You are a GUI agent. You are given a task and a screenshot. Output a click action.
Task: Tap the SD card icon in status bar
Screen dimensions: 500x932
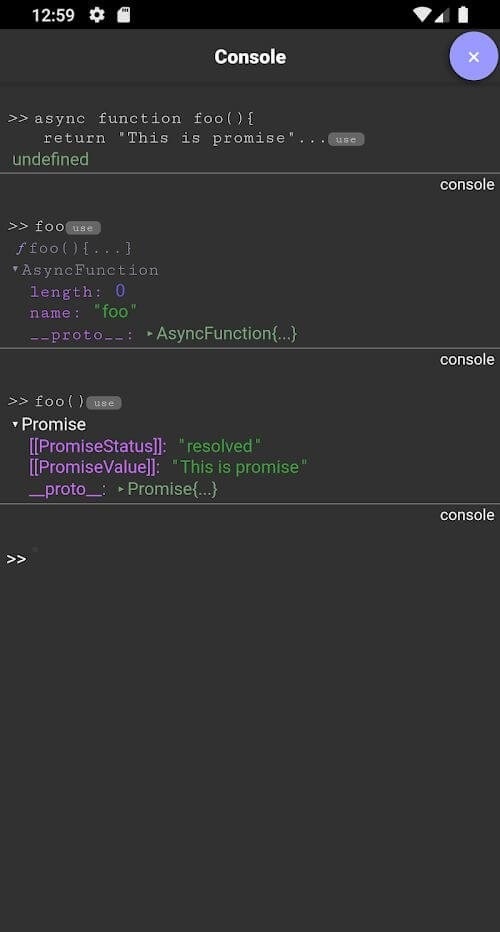click(x=124, y=15)
